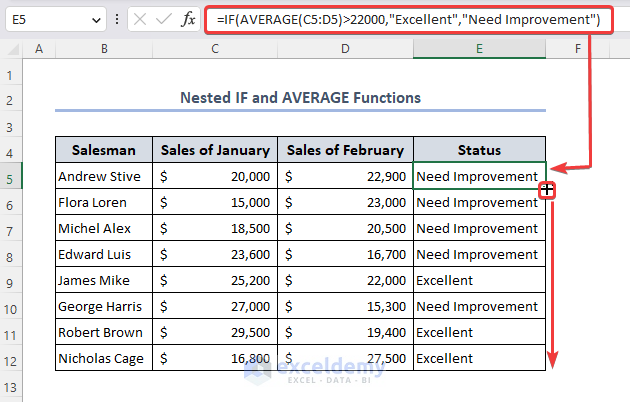Select column D header
630x402 pixels.
point(344,48)
